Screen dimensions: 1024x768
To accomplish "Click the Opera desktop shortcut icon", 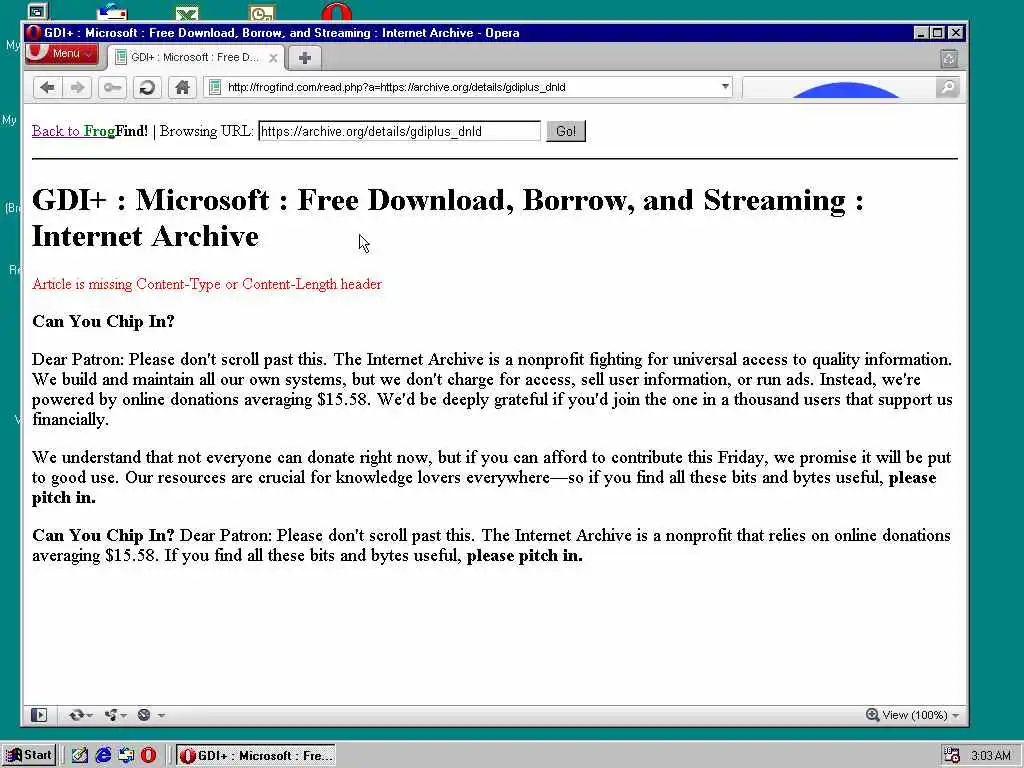I will point(337,11).
